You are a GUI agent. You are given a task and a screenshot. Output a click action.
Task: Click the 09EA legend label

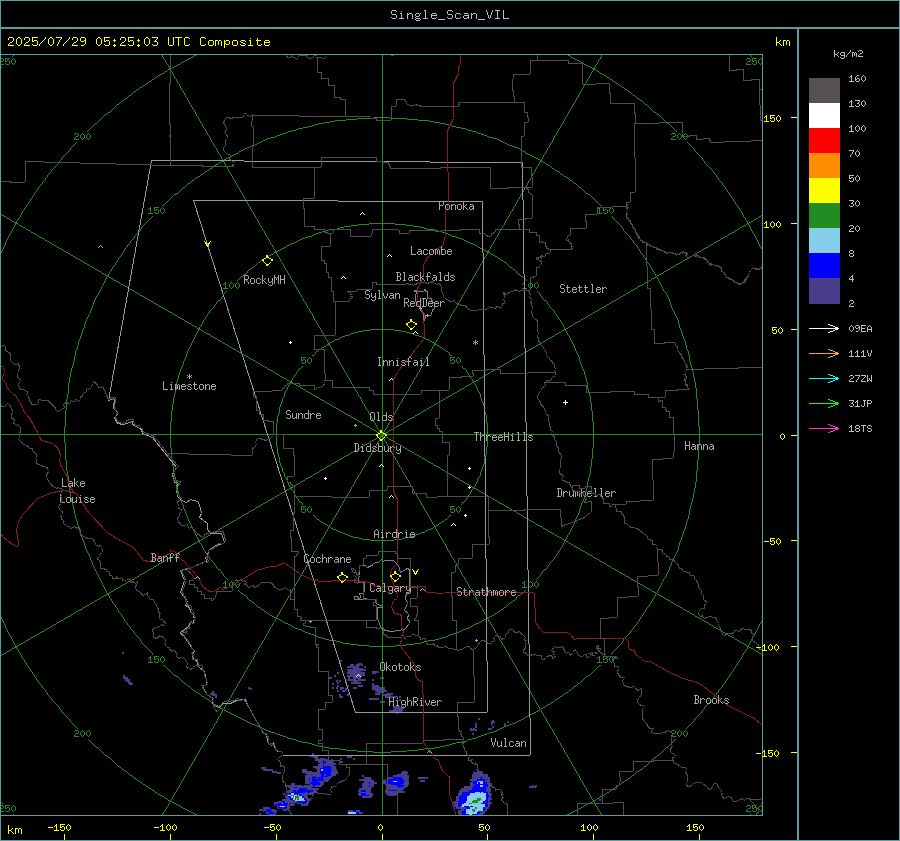pyautogui.click(x=860, y=328)
